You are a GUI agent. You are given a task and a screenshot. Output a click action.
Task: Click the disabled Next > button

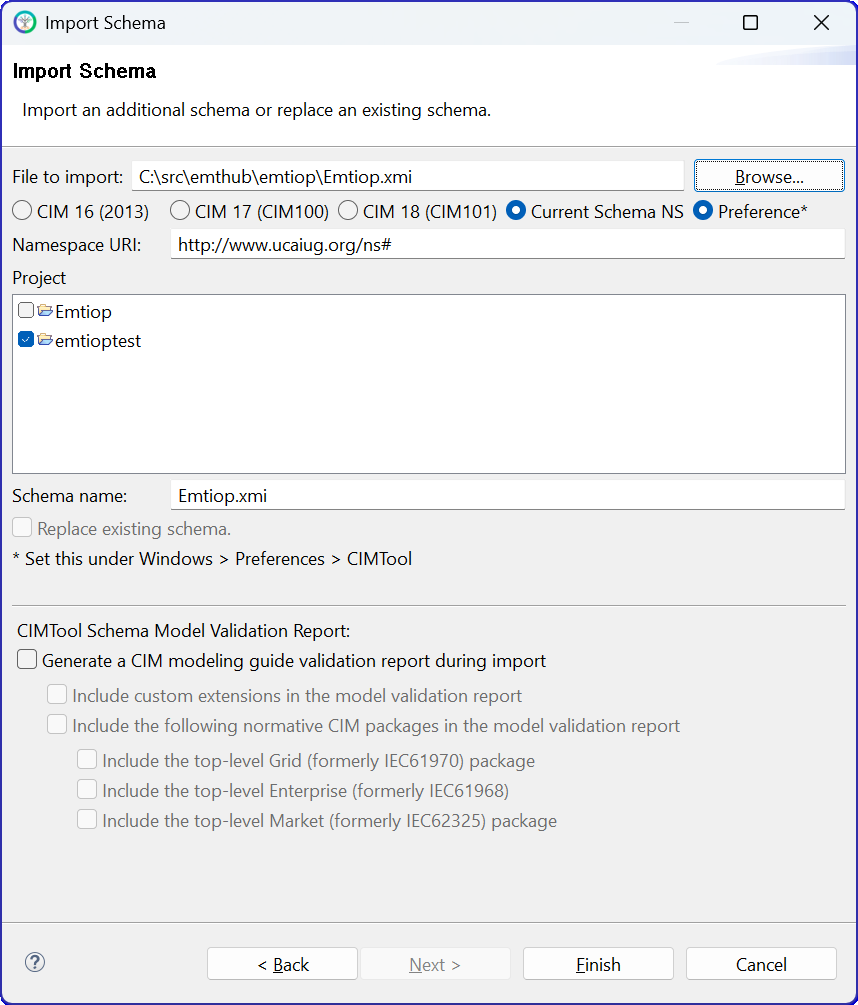coord(435,964)
